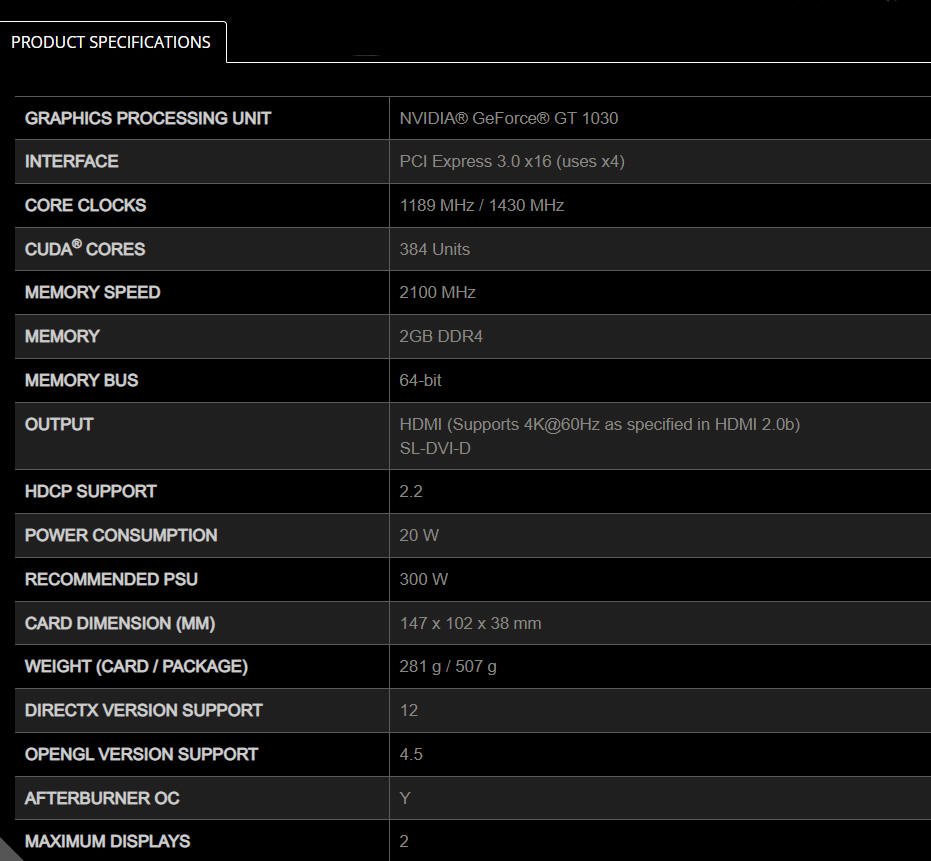The height and width of the screenshot is (861, 931).
Task: Select the 2GB DDR4 memory value
Action: click(x=441, y=336)
